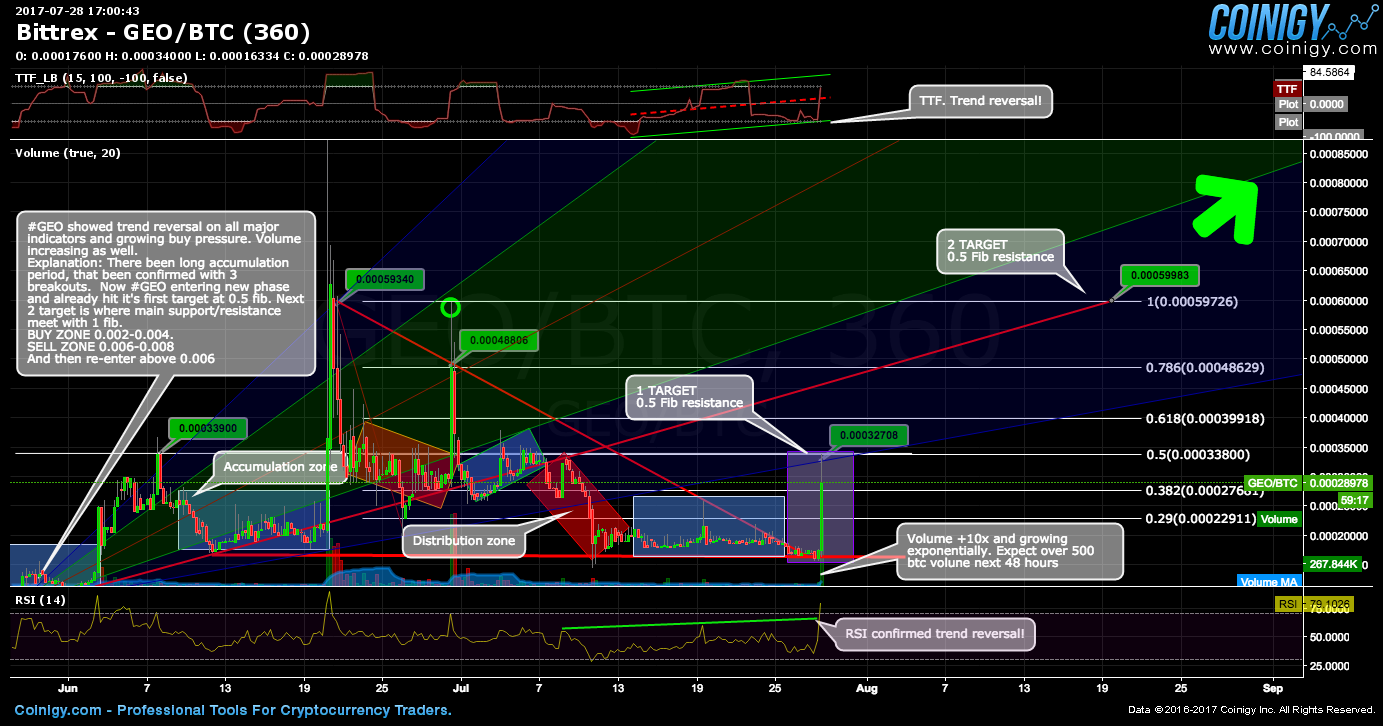
Task: Click the Distribution zone label
Action: pos(465,541)
